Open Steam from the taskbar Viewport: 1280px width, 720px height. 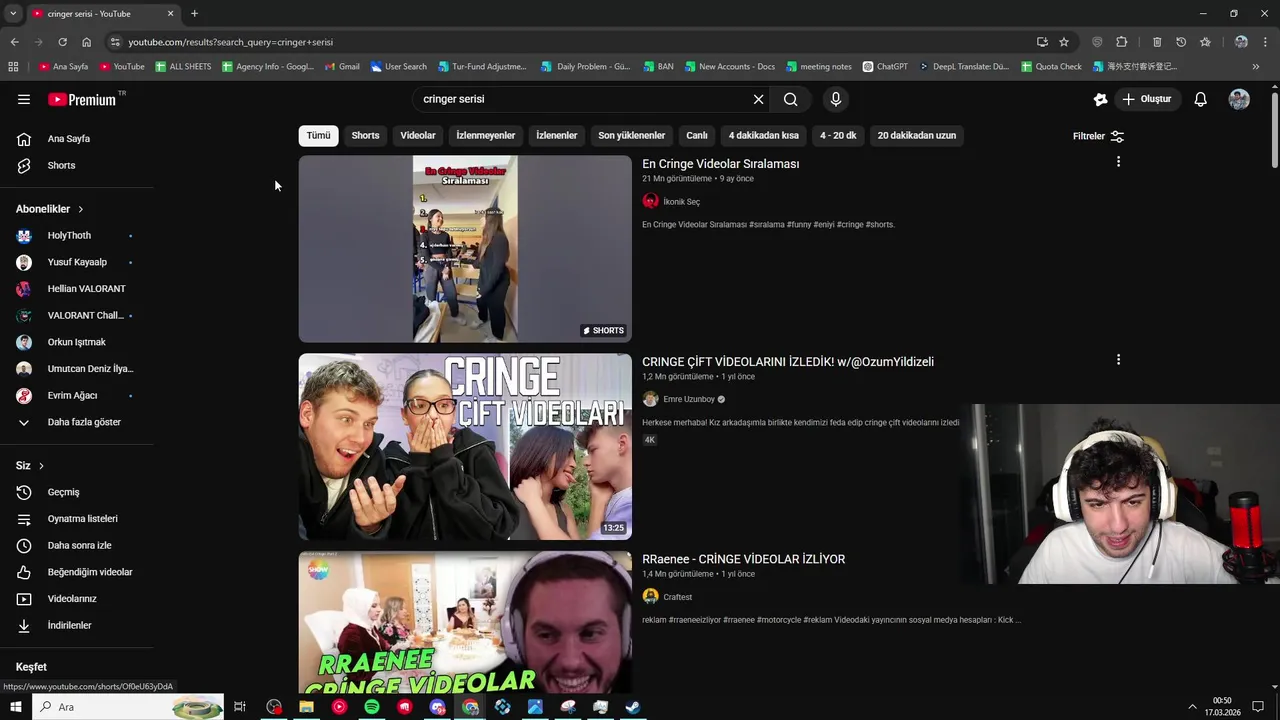pyautogui.click(x=633, y=707)
